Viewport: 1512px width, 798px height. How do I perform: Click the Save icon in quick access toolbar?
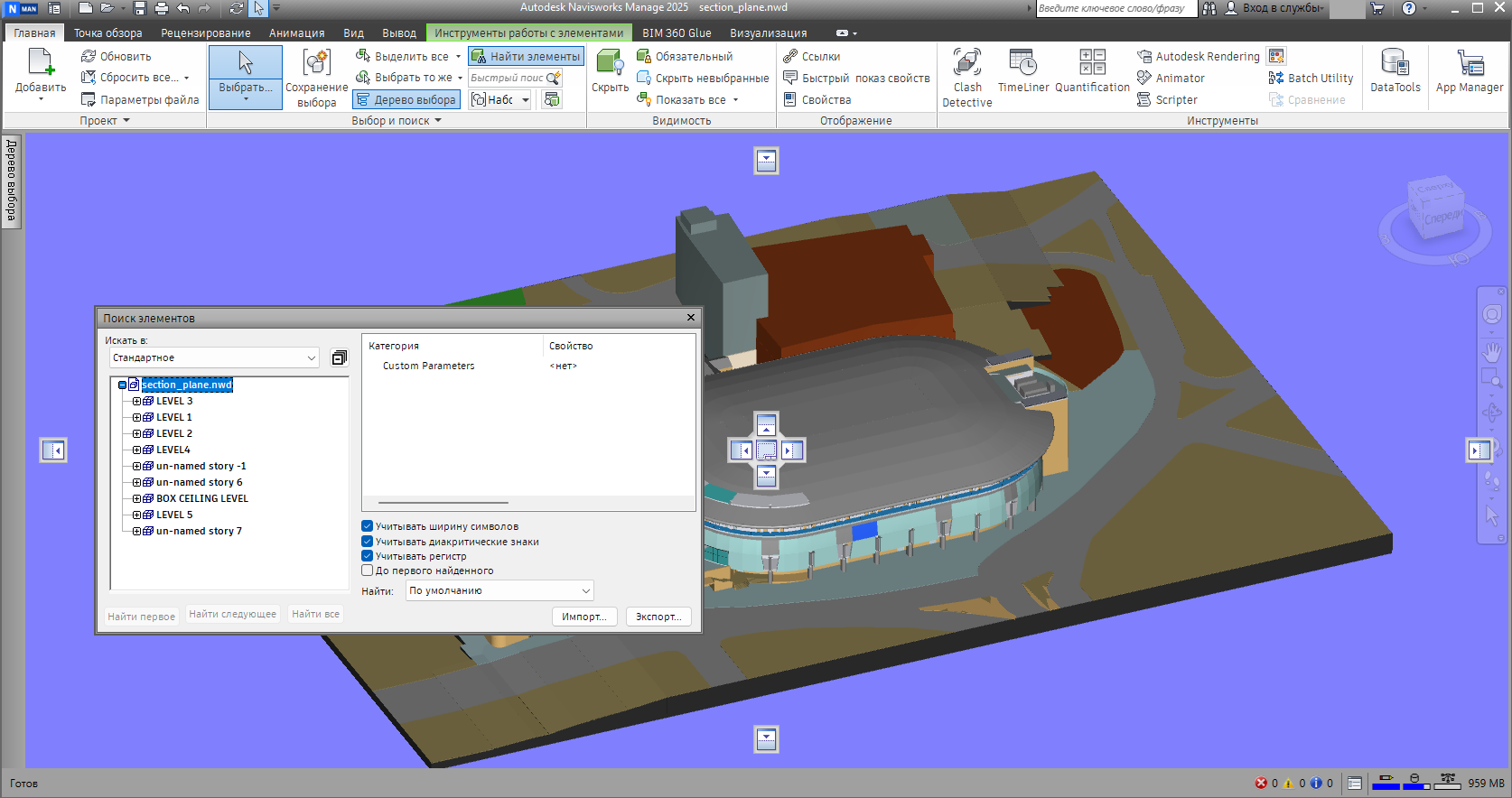140,8
